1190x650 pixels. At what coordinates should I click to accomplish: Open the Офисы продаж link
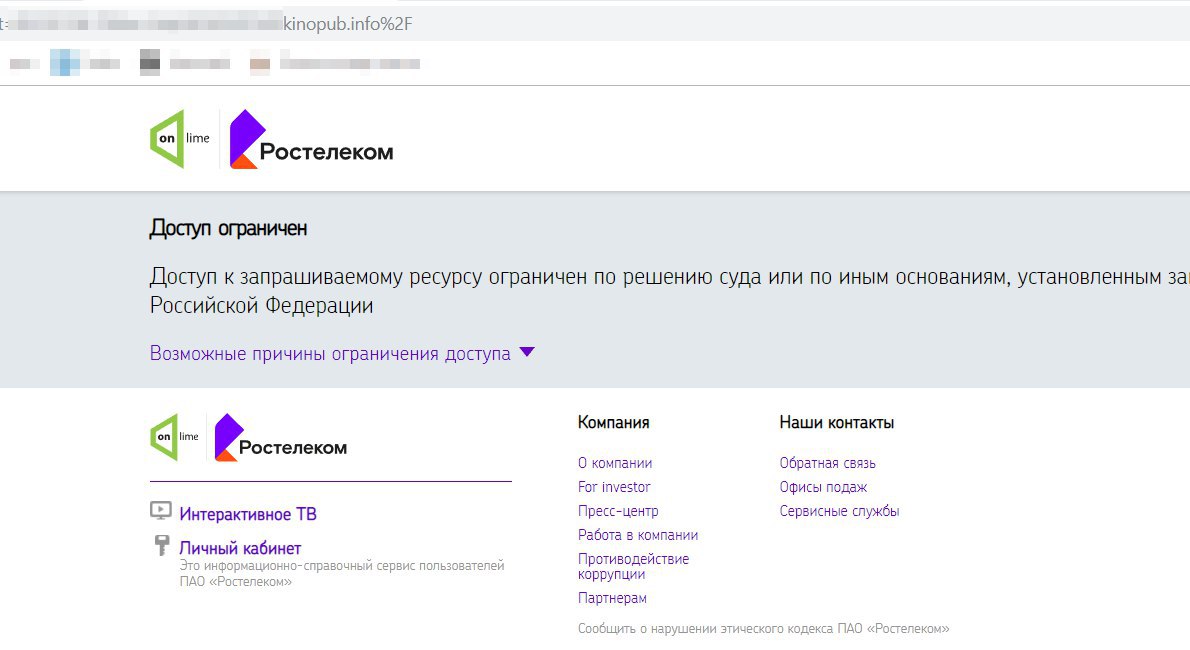pyautogui.click(x=823, y=487)
